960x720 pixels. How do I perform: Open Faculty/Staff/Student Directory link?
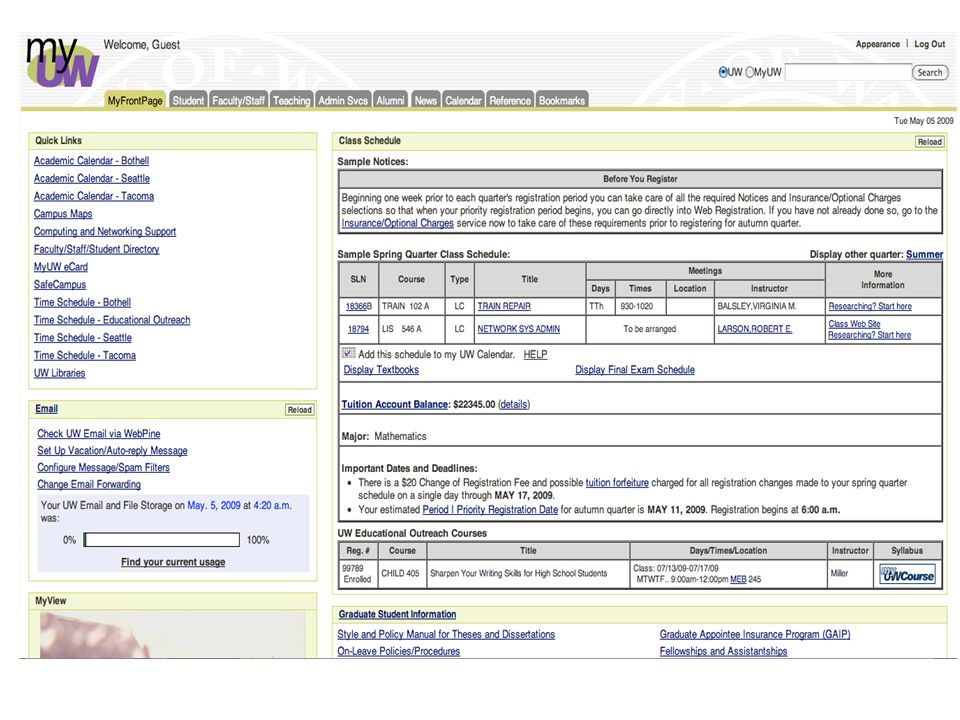(97, 249)
